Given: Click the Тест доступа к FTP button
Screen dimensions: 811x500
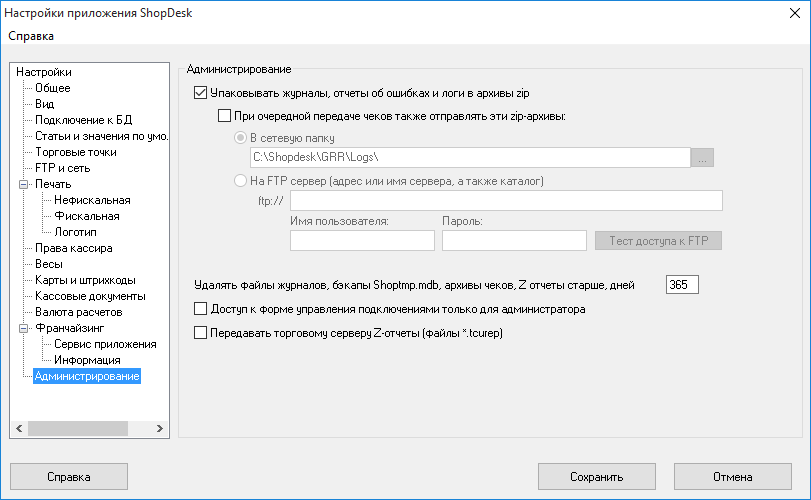Looking at the screenshot, I should click(x=658, y=240).
